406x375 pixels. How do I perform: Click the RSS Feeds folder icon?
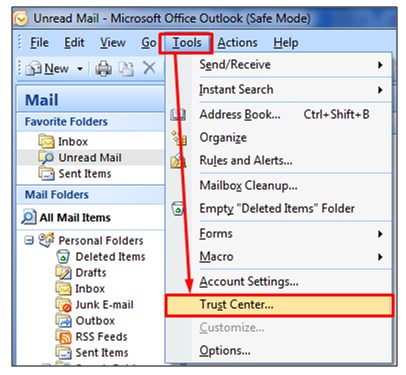tap(63, 336)
